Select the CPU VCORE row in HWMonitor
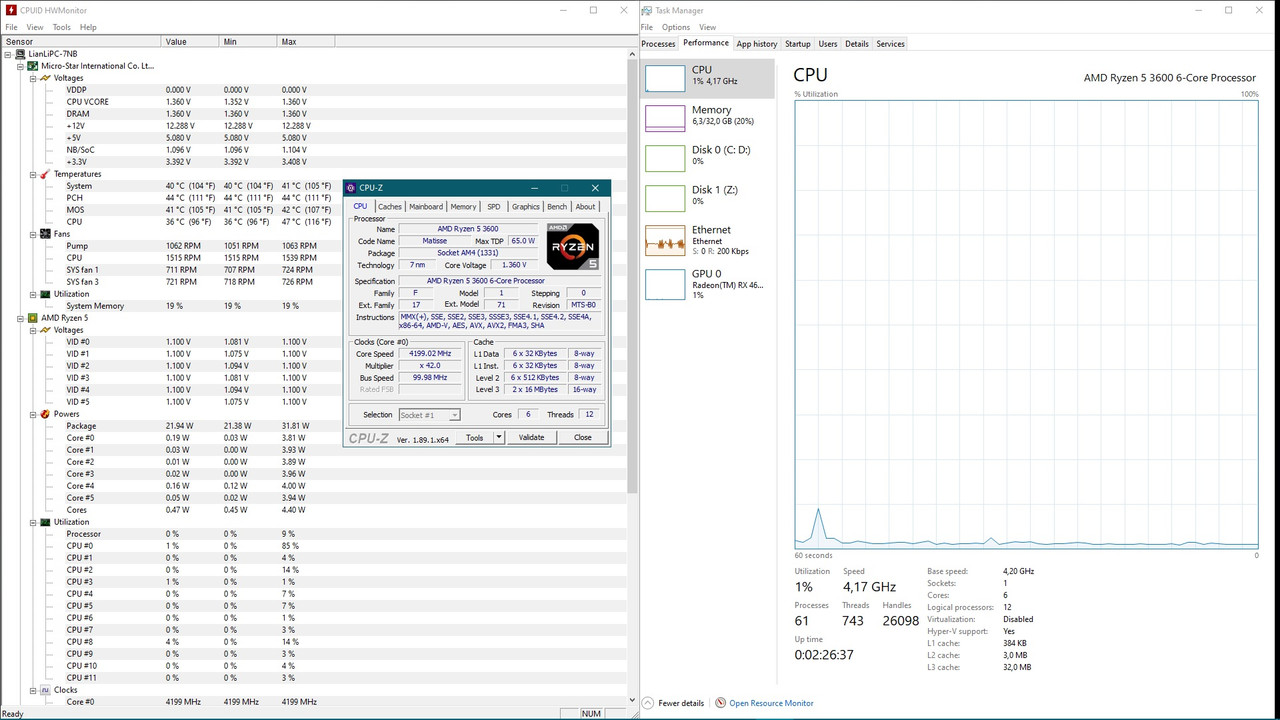This screenshot has height=720, width=1280. click(x=314, y=102)
